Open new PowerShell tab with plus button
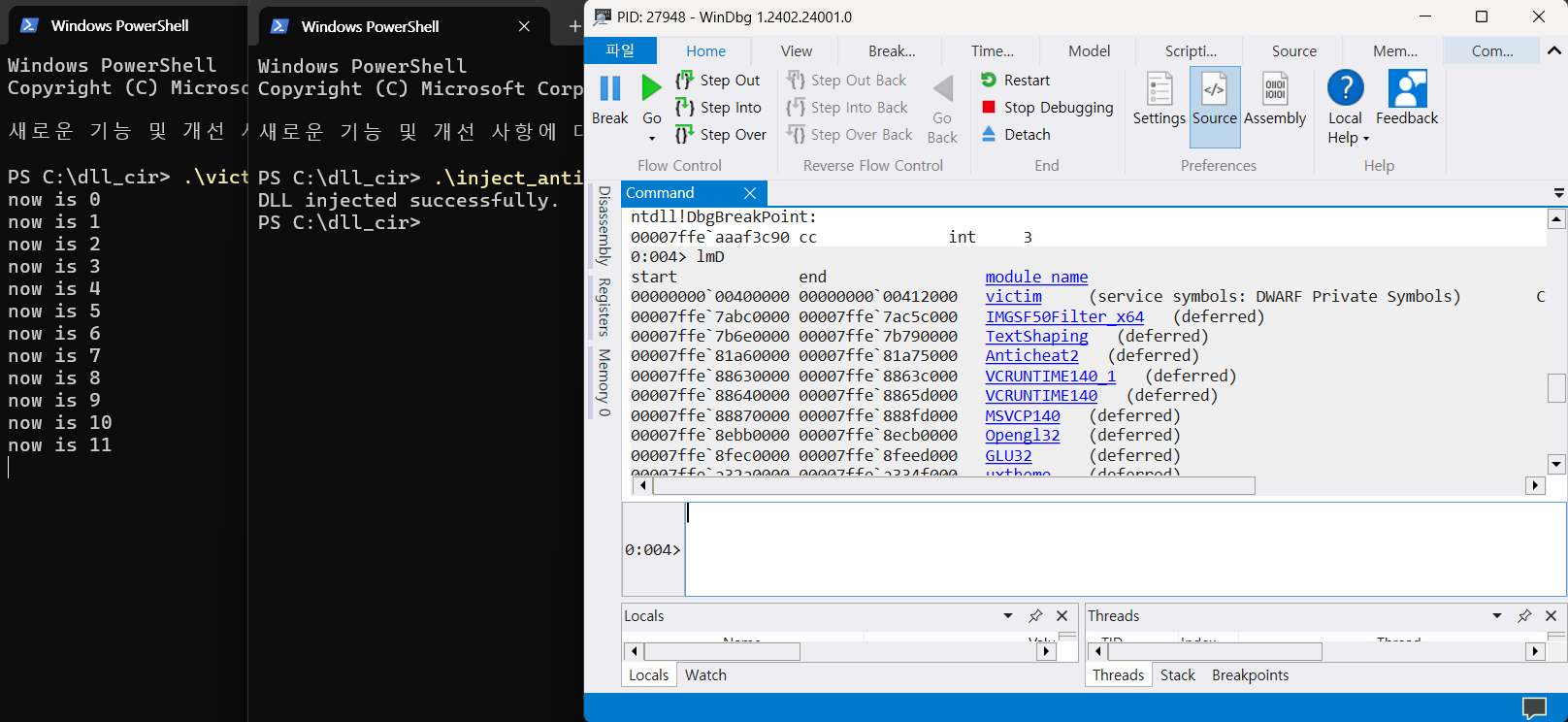 coord(574,27)
